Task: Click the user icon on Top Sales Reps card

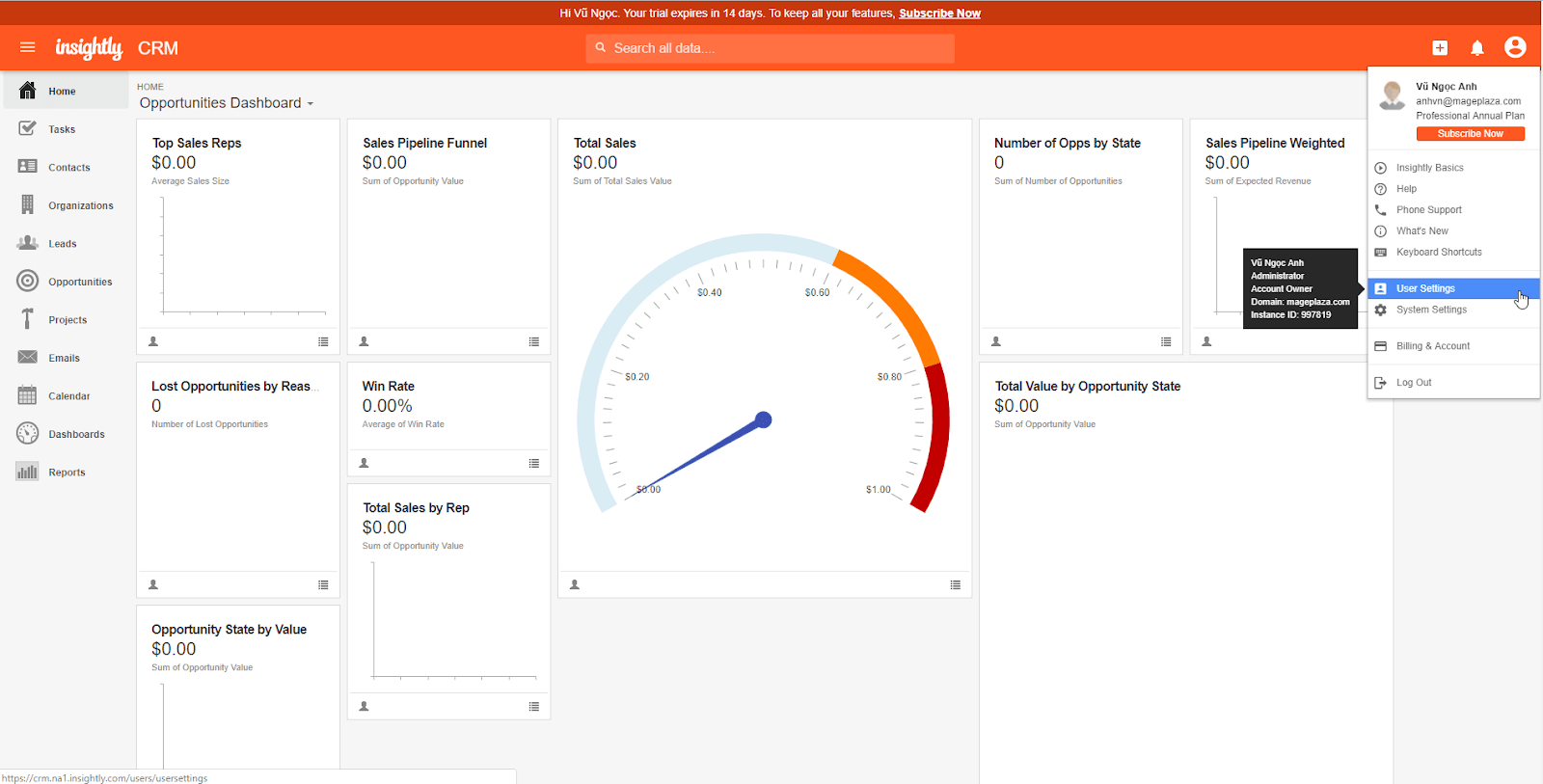Action: coord(153,341)
